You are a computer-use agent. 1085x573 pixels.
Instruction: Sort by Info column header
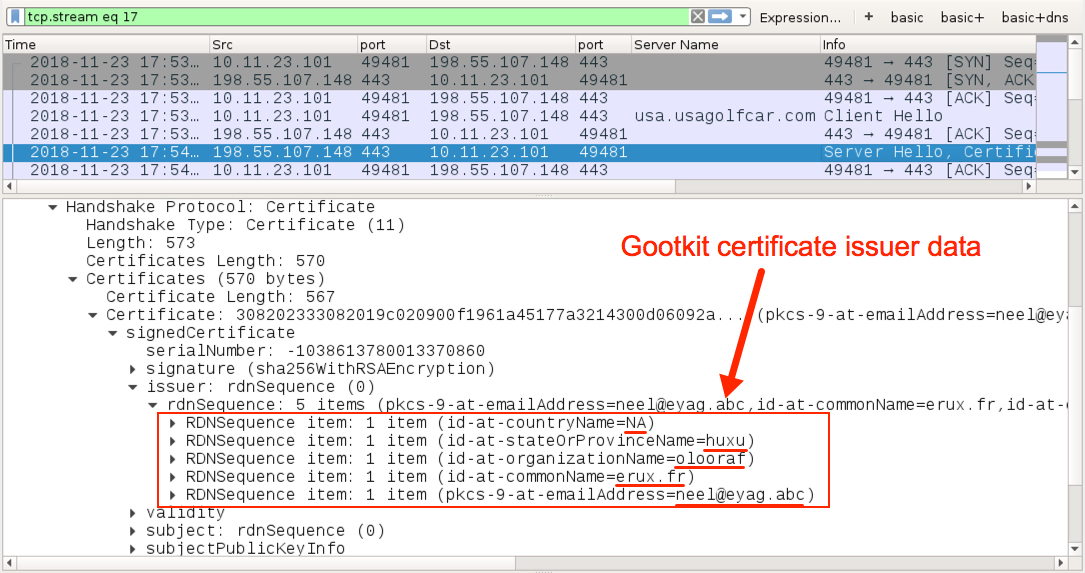(927, 44)
